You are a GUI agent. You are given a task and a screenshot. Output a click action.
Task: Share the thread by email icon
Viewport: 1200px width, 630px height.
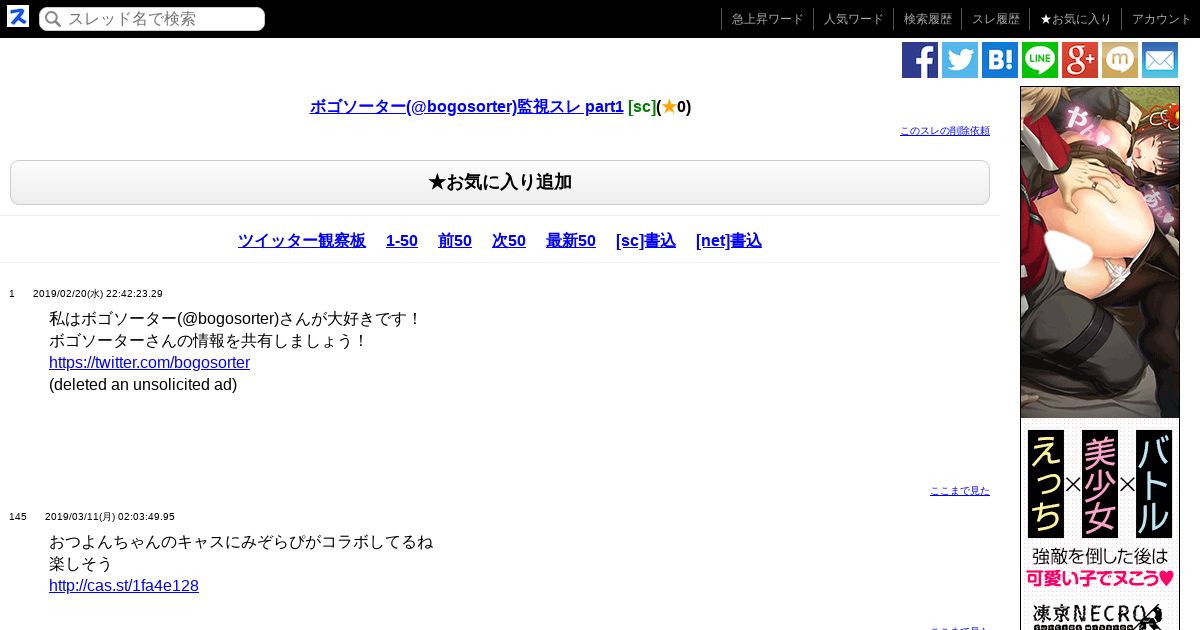pyautogui.click(x=1160, y=60)
